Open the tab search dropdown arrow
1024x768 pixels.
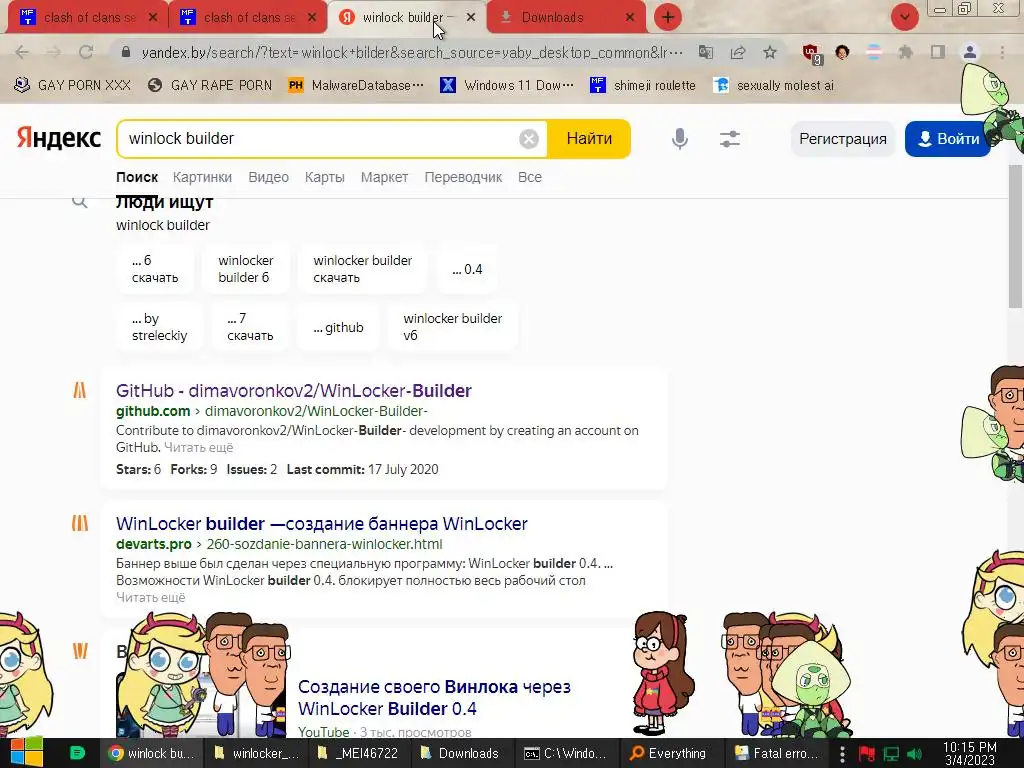click(904, 17)
